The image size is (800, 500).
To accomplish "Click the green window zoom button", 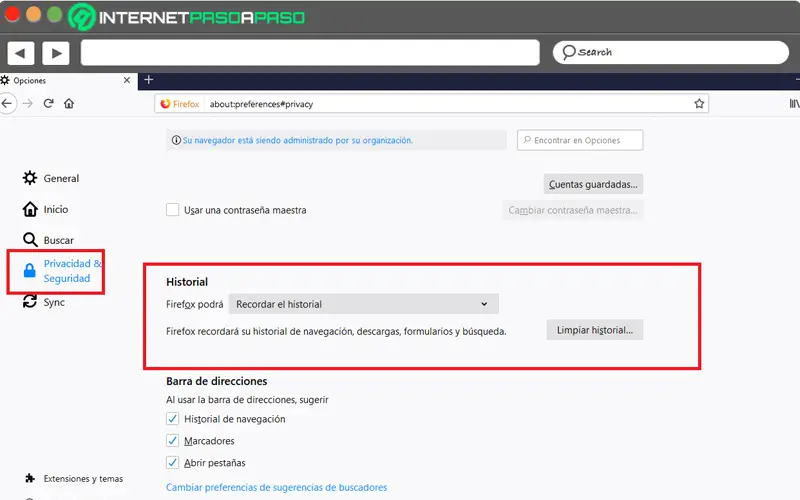I will [x=55, y=14].
